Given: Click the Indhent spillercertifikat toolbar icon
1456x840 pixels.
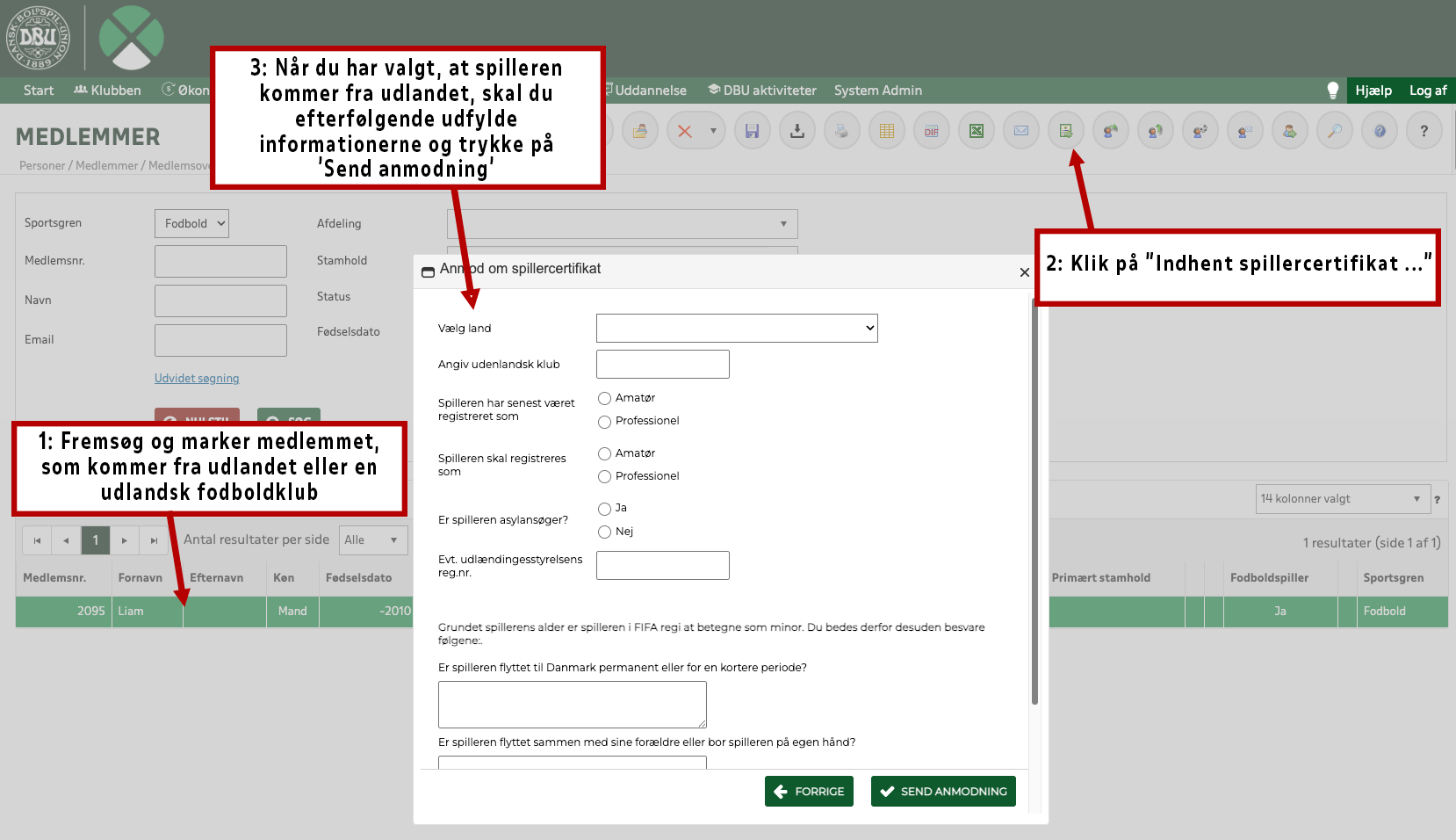Looking at the screenshot, I should coord(1065,132).
